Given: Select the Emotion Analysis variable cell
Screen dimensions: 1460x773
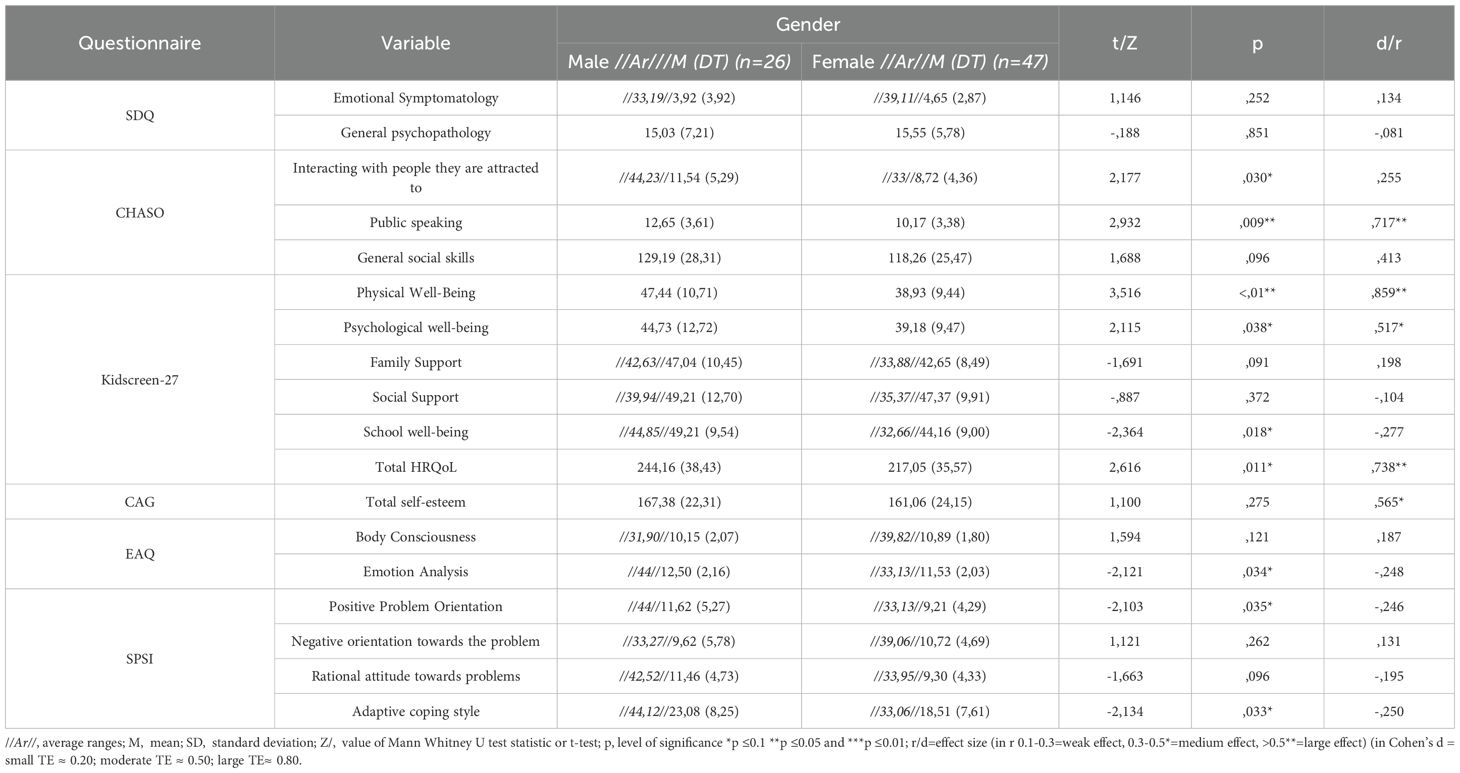Looking at the screenshot, I should coord(415,571).
